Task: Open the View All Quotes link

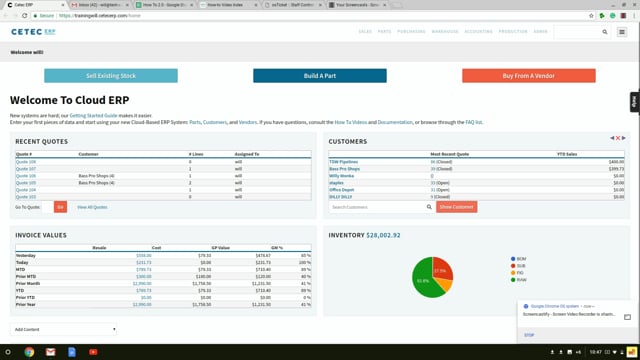Action: click(x=92, y=207)
